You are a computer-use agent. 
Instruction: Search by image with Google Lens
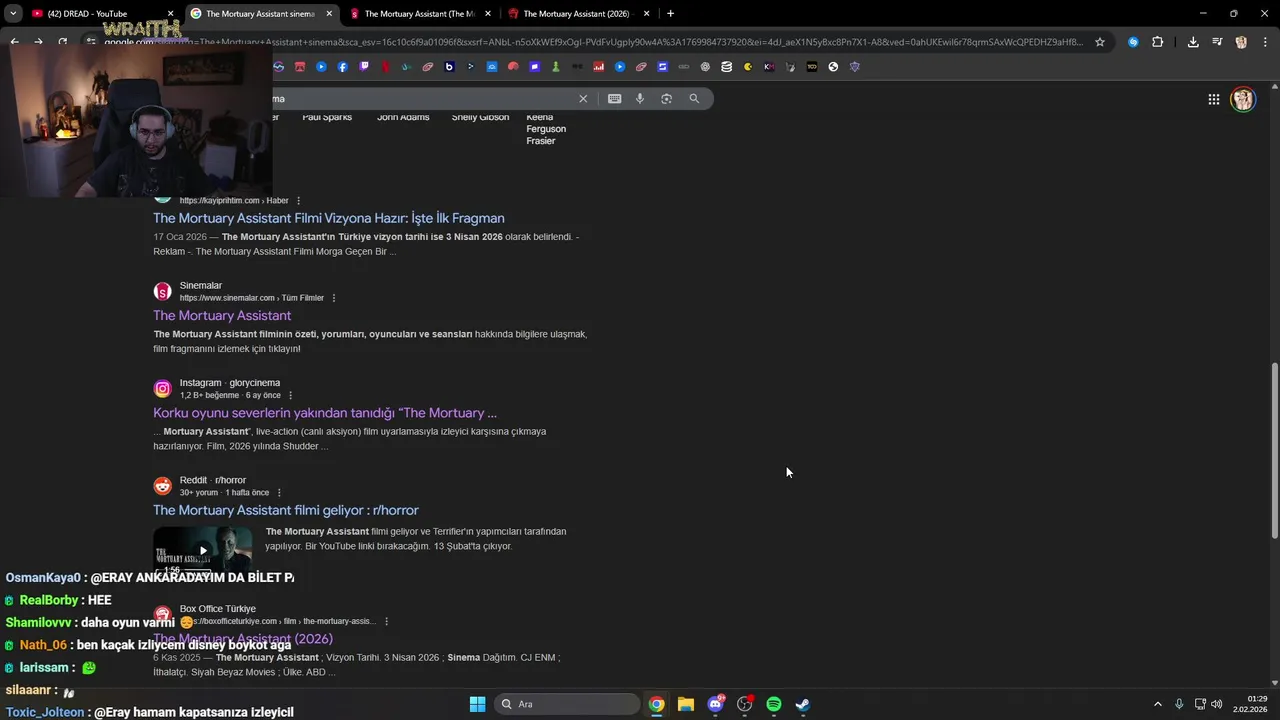pos(667,99)
